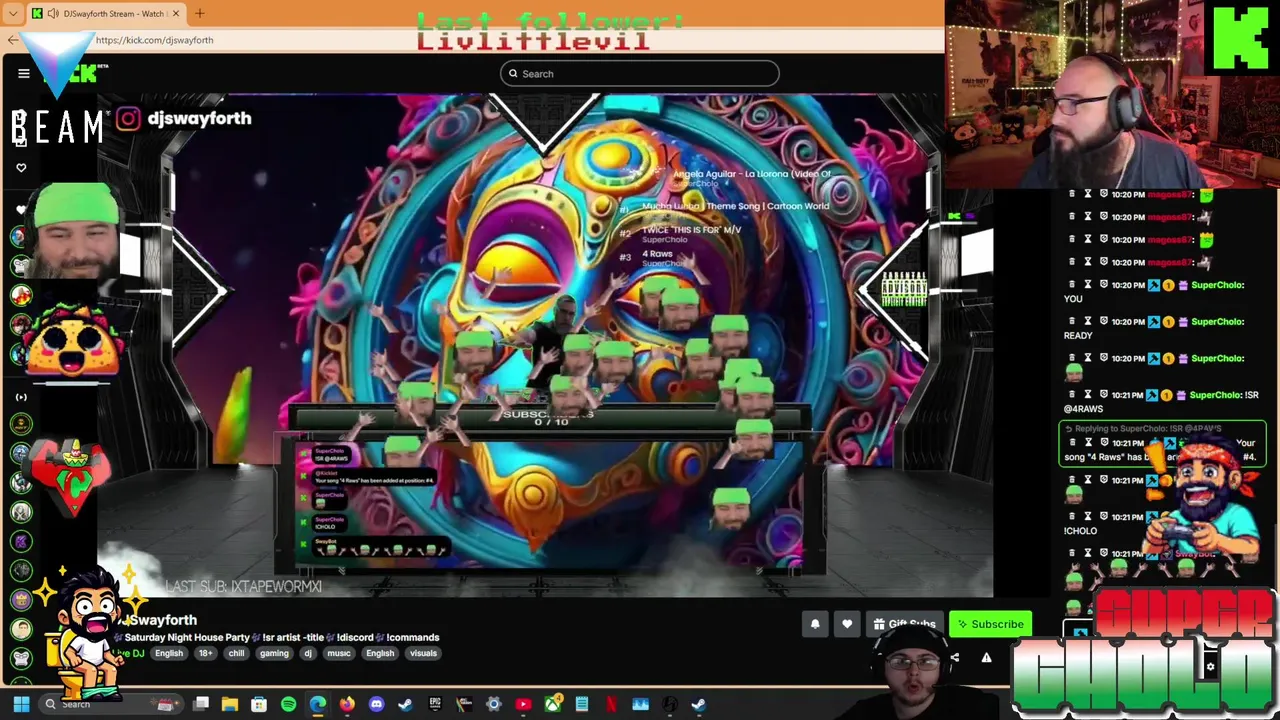1280x720 pixels.
Task: Select the DJSwayforth Stream tab
Action: (105, 13)
